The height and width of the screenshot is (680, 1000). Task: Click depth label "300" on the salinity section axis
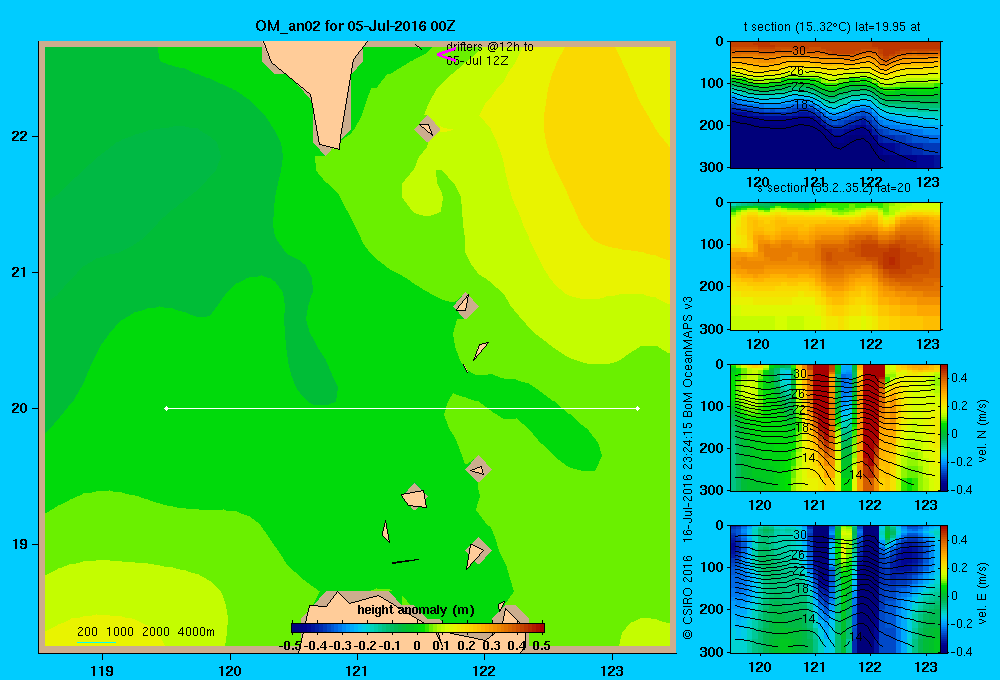[714, 329]
